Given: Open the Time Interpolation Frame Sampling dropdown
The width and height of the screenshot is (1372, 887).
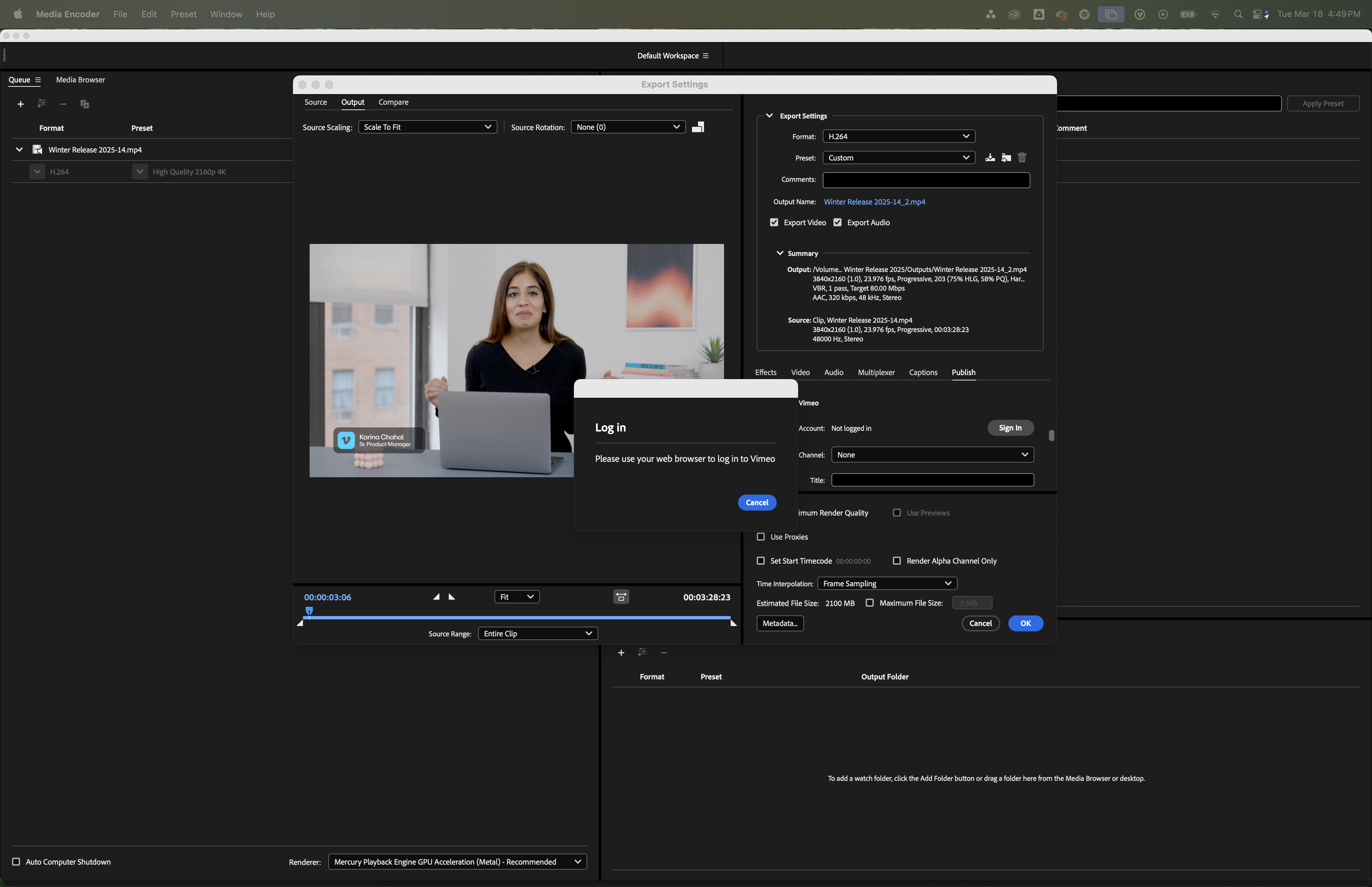Looking at the screenshot, I should 887,584.
